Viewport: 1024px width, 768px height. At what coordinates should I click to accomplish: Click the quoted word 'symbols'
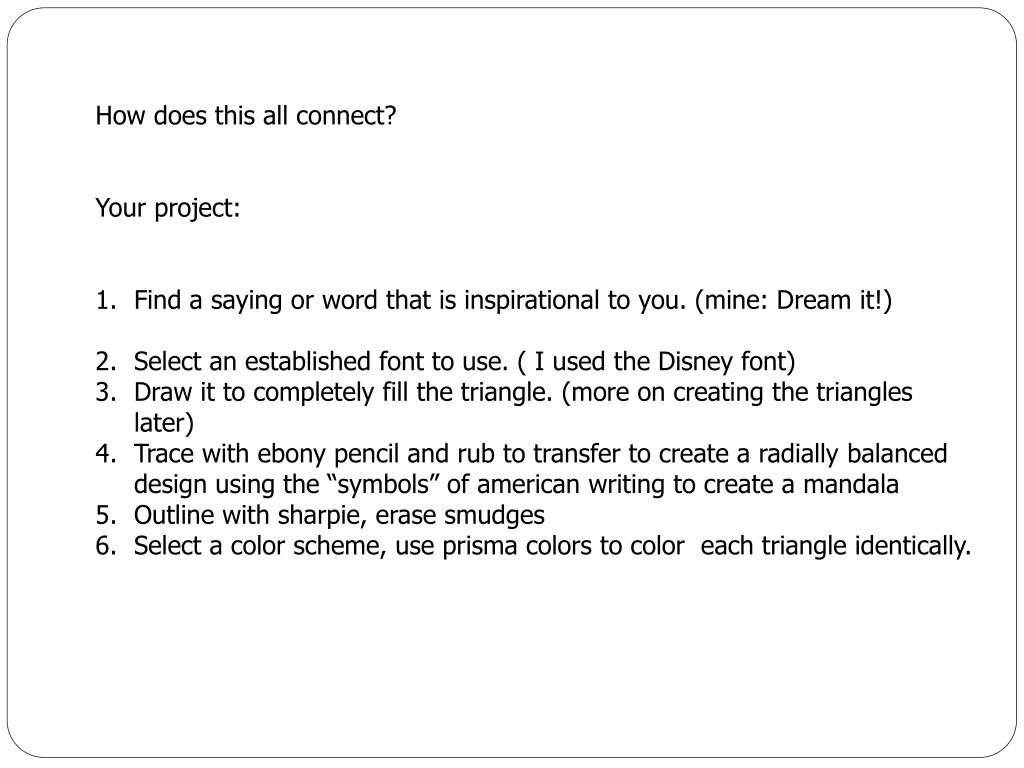pyautogui.click(x=382, y=485)
